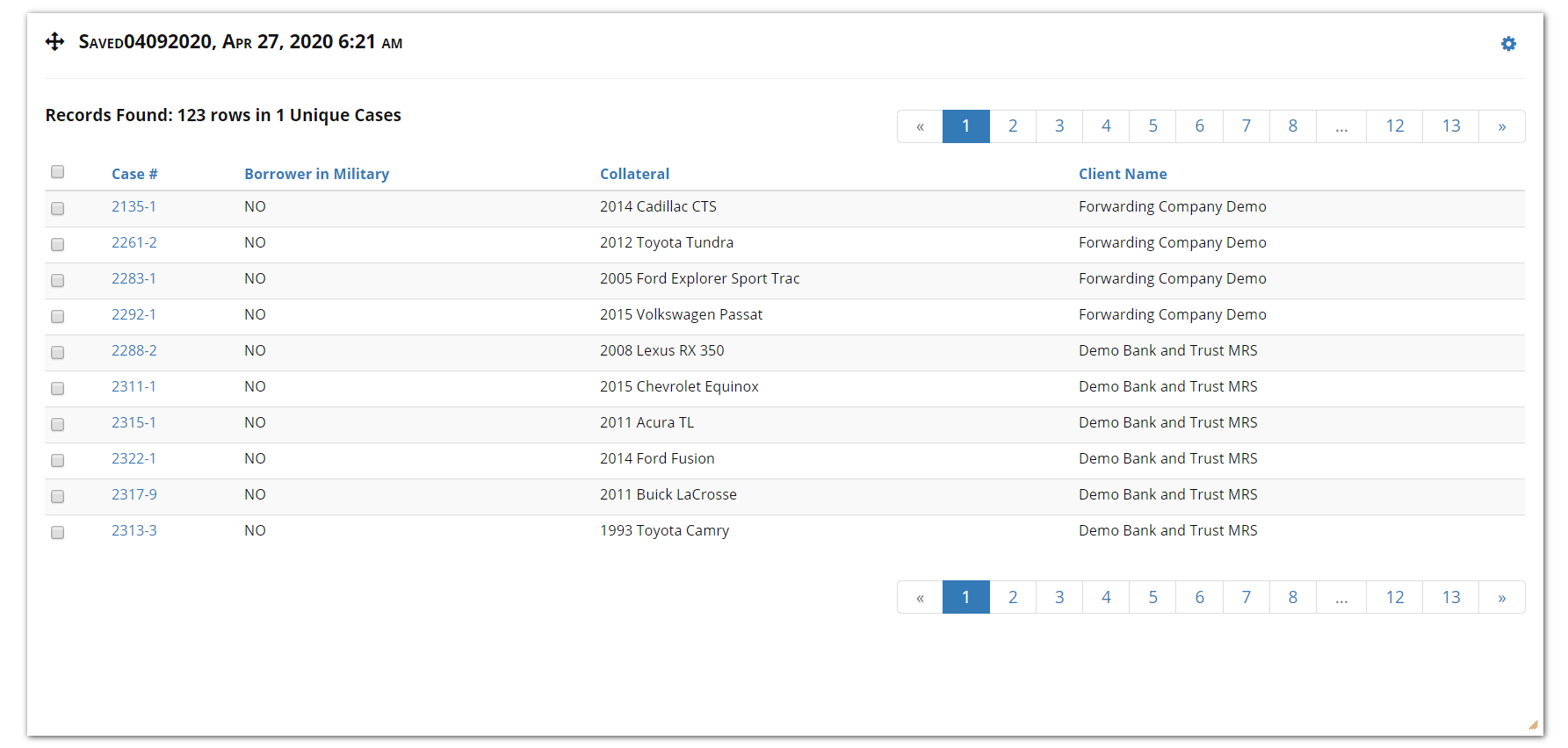Viewport: 1568px width, 748px height.
Task: Go to page 5 in top pagination
Action: point(1153,126)
